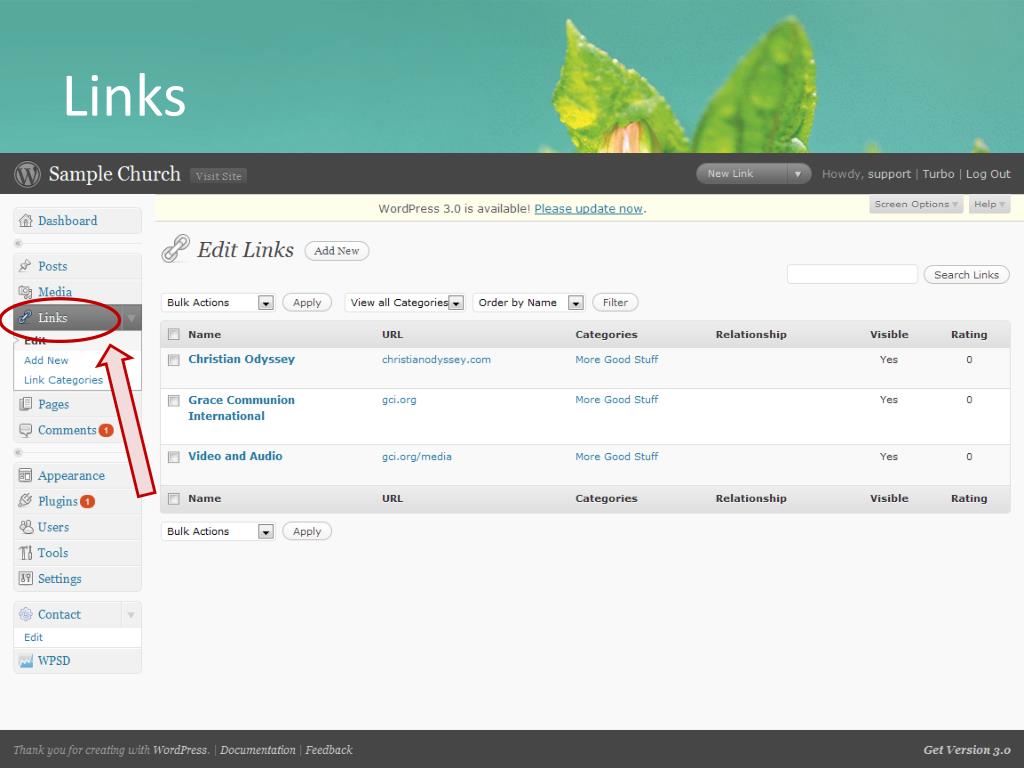Screen dimensions: 1024x768
Task: Open the Users menu item
Action: pos(53,527)
